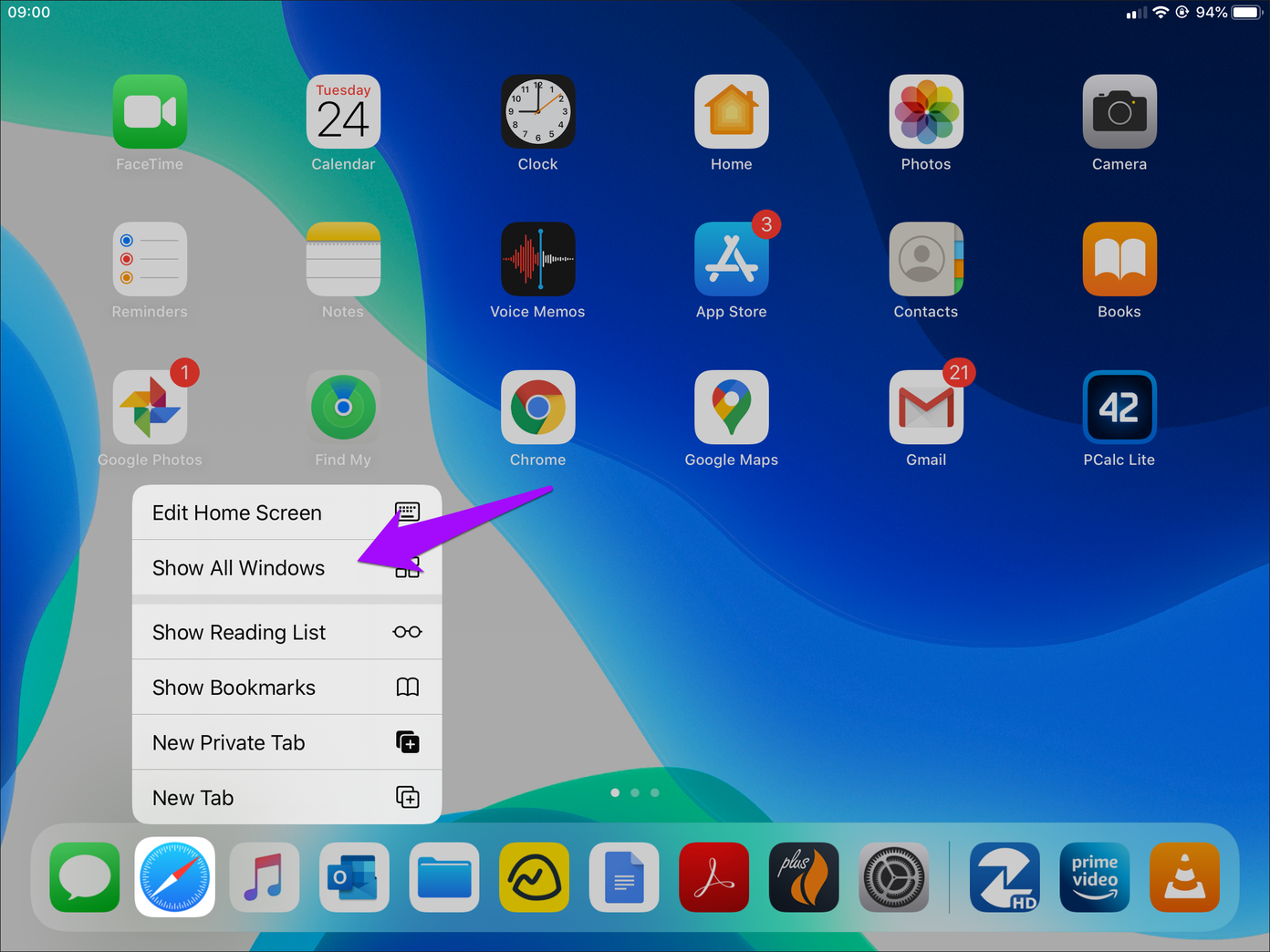The image size is (1270, 952).
Task: Open a New Private Tab
Action: click(228, 742)
